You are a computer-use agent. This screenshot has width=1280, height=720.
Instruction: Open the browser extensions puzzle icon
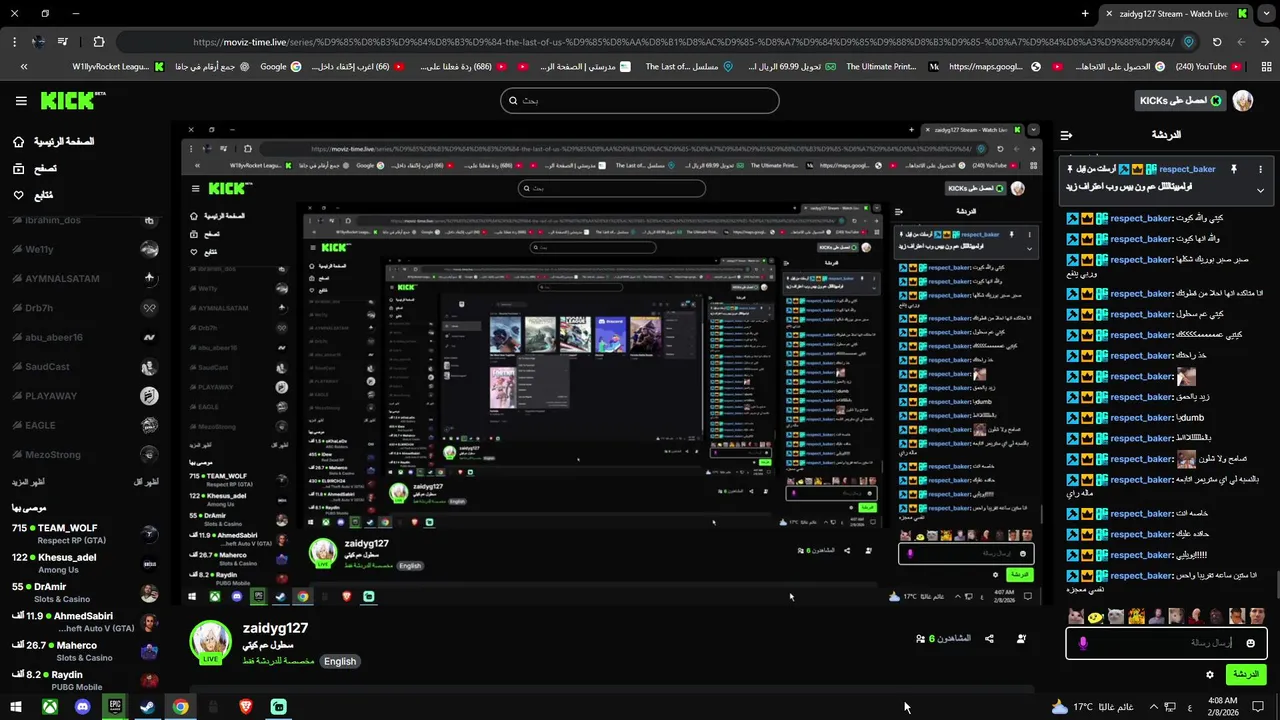click(x=98, y=42)
